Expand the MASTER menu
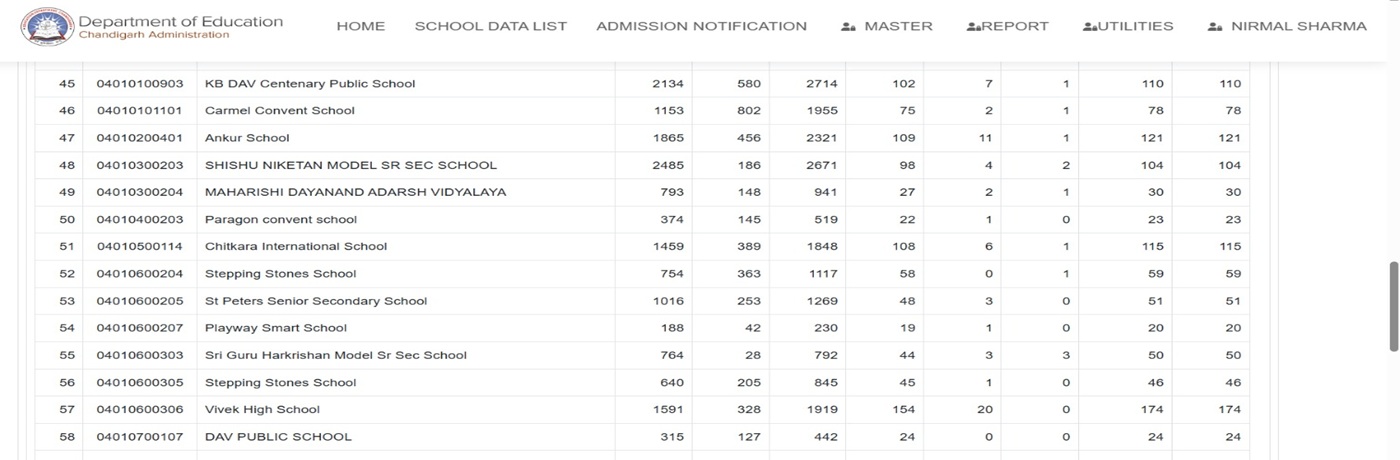Image resolution: width=1400 pixels, height=460 pixels. pyautogui.click(x=898, y=27)
